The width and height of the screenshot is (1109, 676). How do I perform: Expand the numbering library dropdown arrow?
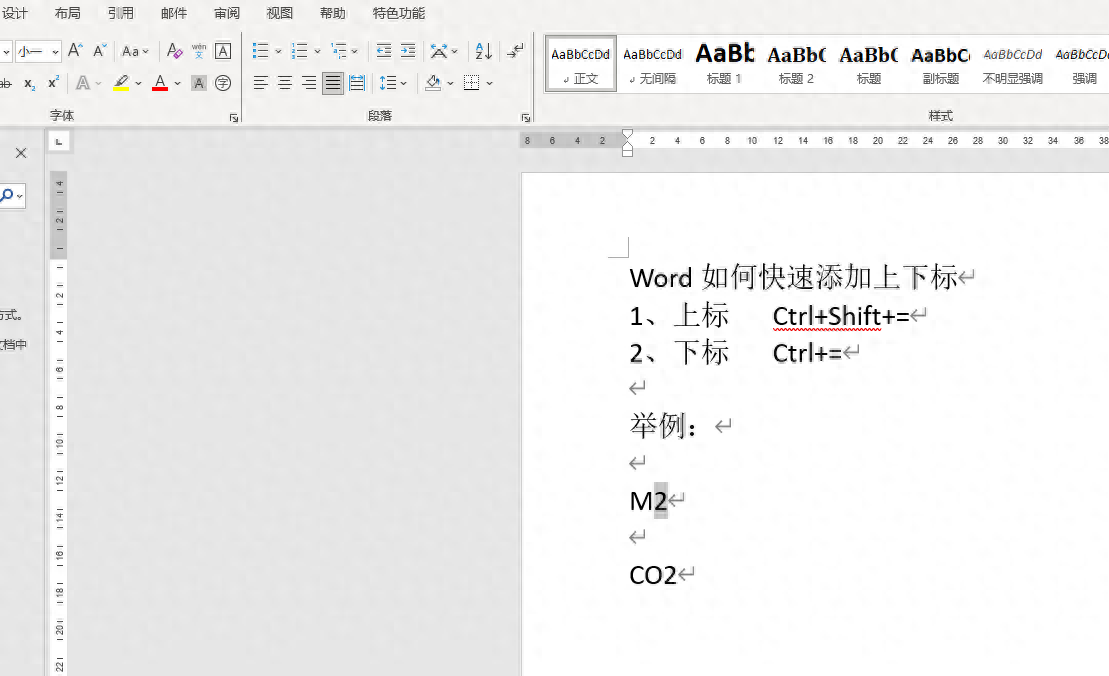pos(317,51)
